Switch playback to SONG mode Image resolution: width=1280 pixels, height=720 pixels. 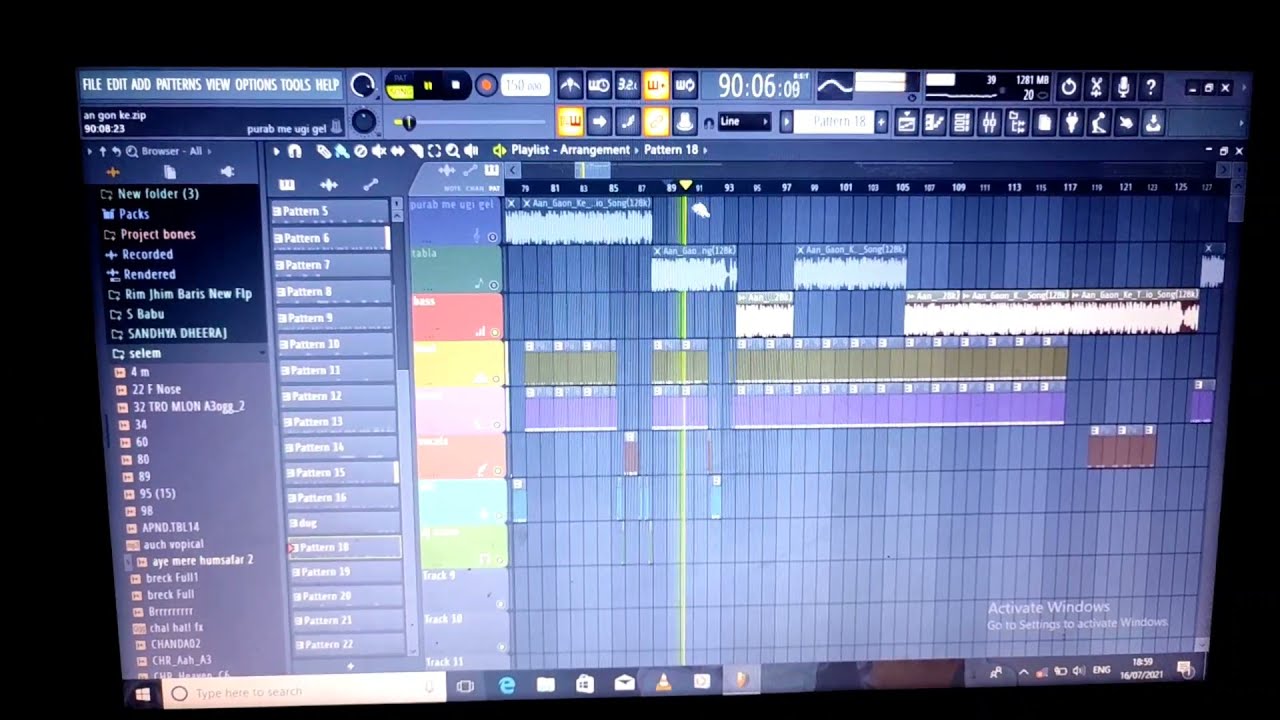tap(400, 91)
